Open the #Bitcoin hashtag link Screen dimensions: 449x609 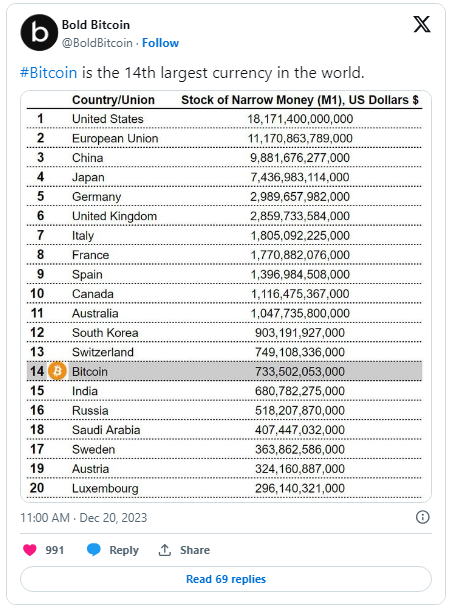tap(49, 73)
